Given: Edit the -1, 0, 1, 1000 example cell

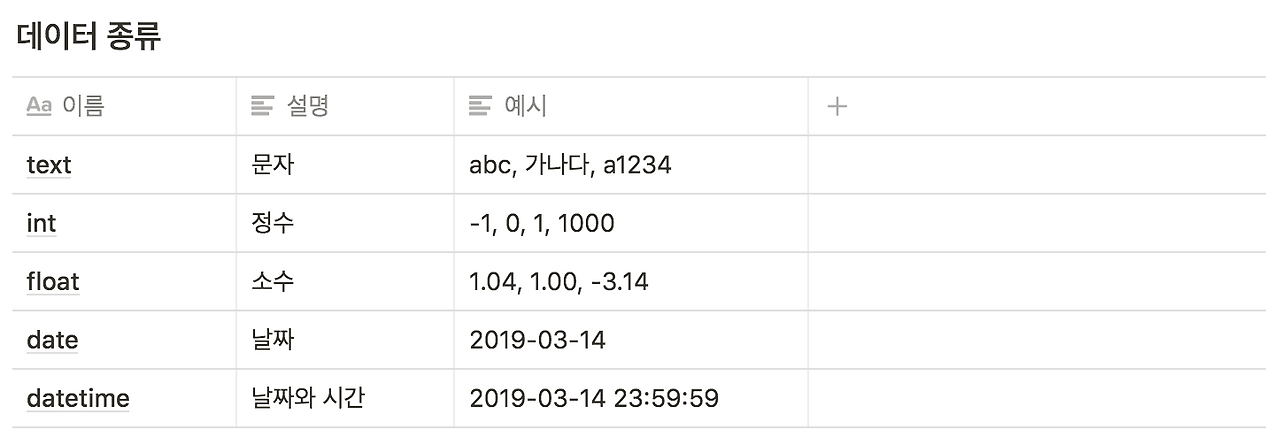Looking at the screenshot, I should [x=631, y=223].
